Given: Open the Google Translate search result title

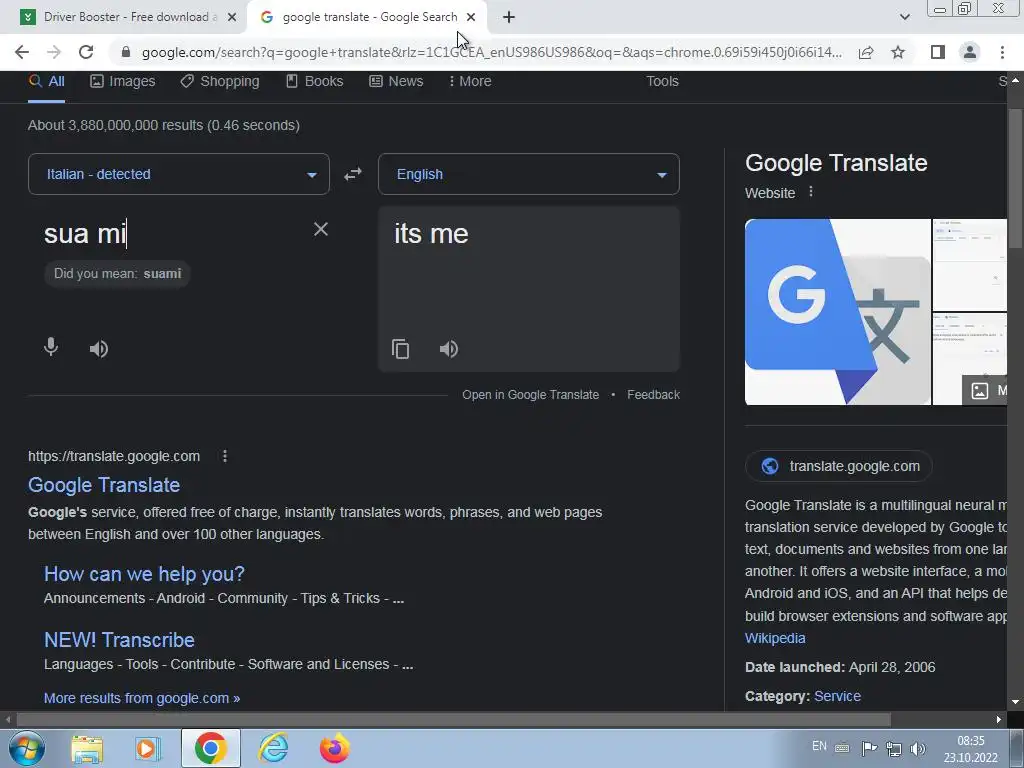Looking at the screenshot, I should coord(104,485).
